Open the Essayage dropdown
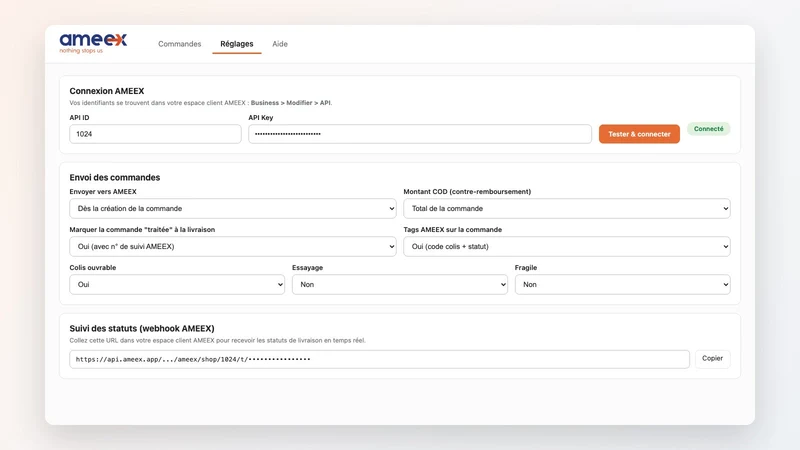The height and width of the screenshot is (450, 800). pos(400,285)
